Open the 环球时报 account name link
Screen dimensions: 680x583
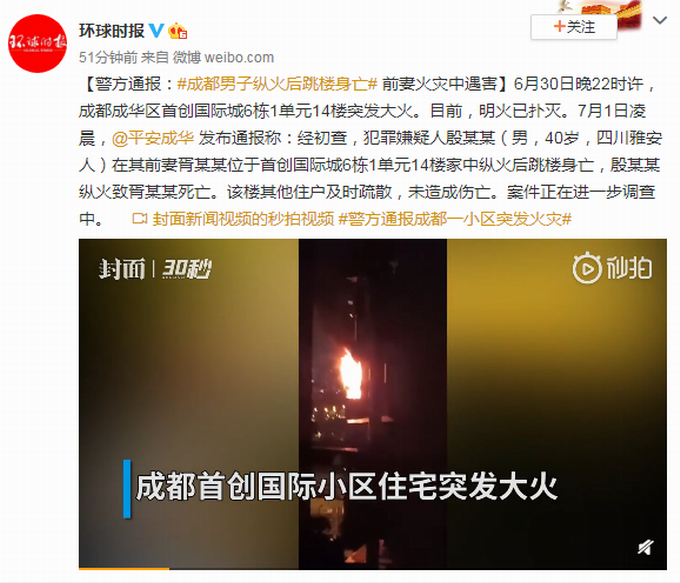click(x=111, y=31)
